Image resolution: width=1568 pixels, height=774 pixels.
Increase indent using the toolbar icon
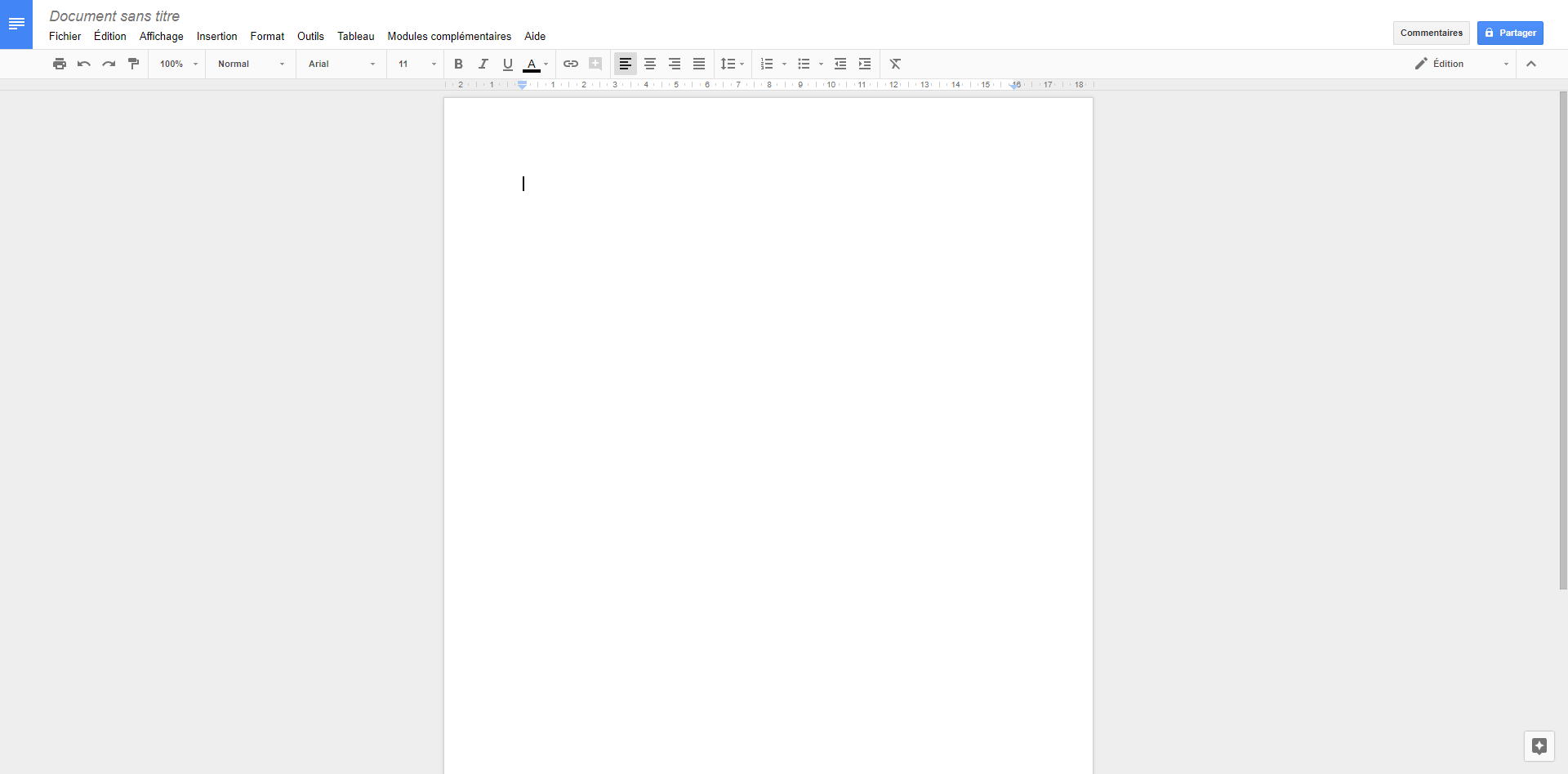[x=865, y=64]
